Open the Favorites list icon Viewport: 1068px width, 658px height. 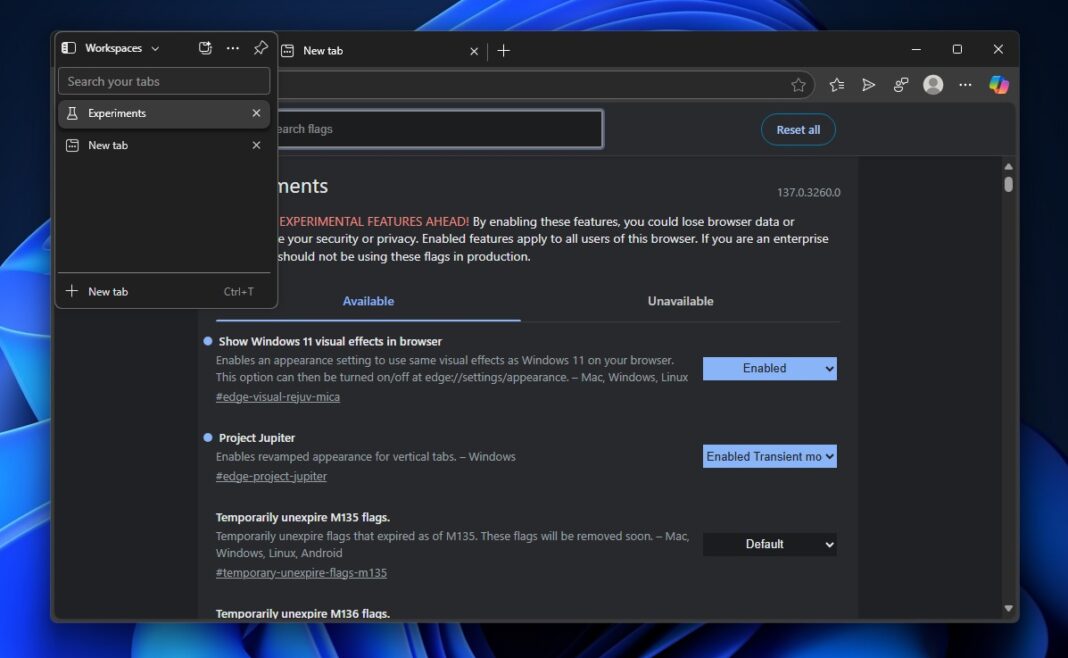tap(836, 85)
